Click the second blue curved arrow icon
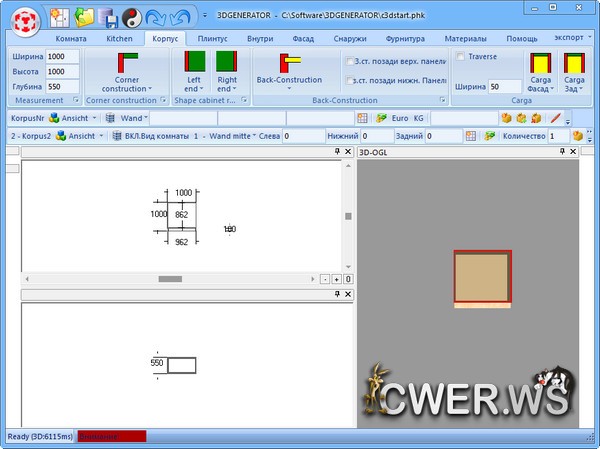The height and width of the screenshot is (449, 600). coord(180,18)
